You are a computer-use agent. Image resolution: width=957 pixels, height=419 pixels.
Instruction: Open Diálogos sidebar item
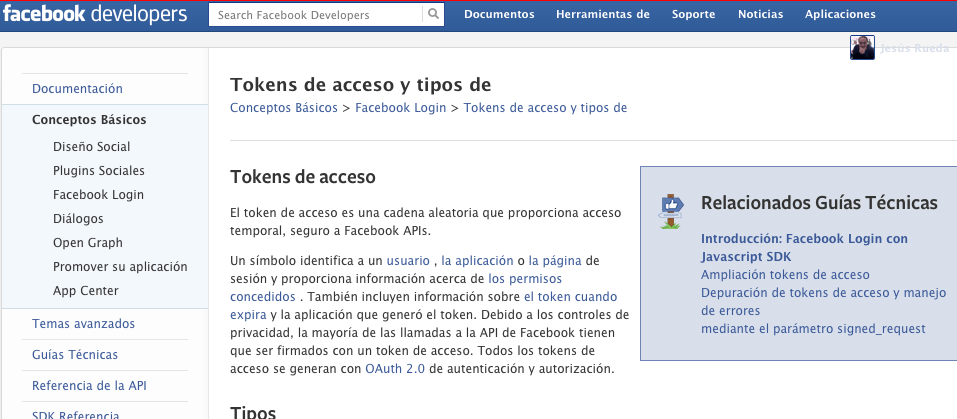(78, 218)
